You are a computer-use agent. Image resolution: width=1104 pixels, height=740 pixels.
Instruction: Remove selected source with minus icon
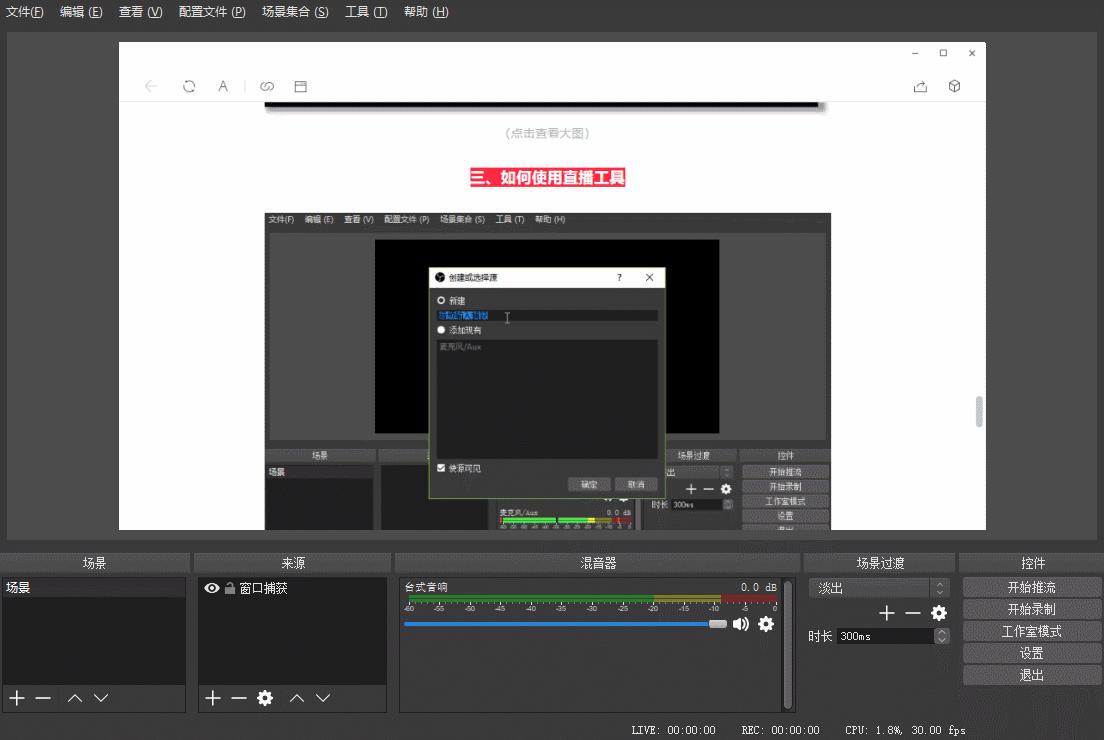click(239, 698)
